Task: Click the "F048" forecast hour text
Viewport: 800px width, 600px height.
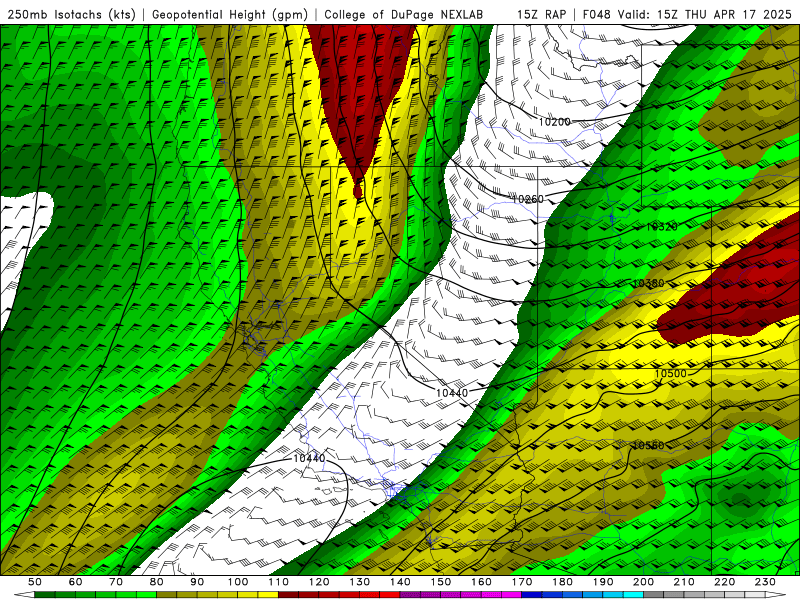Action: (596, 14)
